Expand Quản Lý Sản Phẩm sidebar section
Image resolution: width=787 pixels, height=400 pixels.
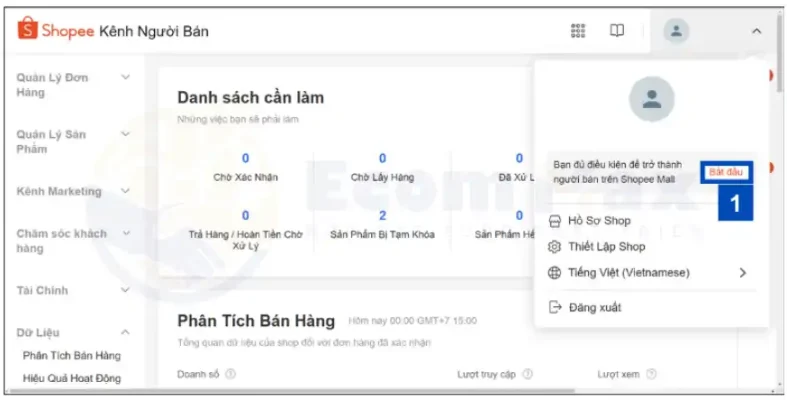[125, 134]
